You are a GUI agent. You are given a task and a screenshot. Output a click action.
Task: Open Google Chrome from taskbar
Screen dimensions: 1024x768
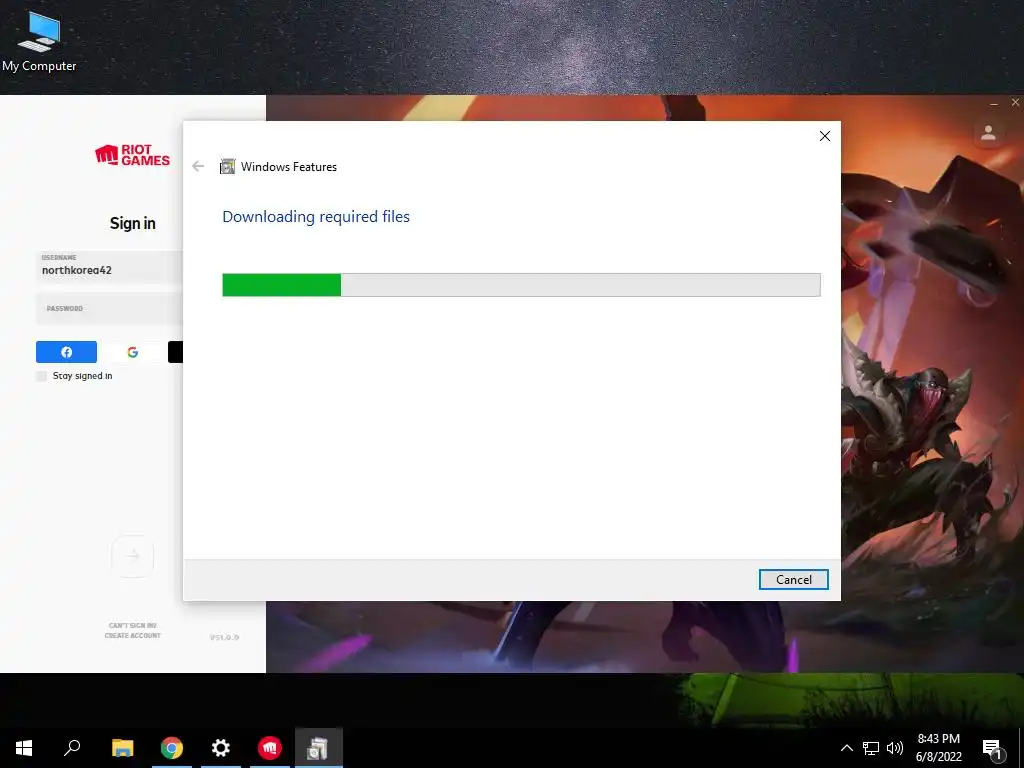point(172,748)
